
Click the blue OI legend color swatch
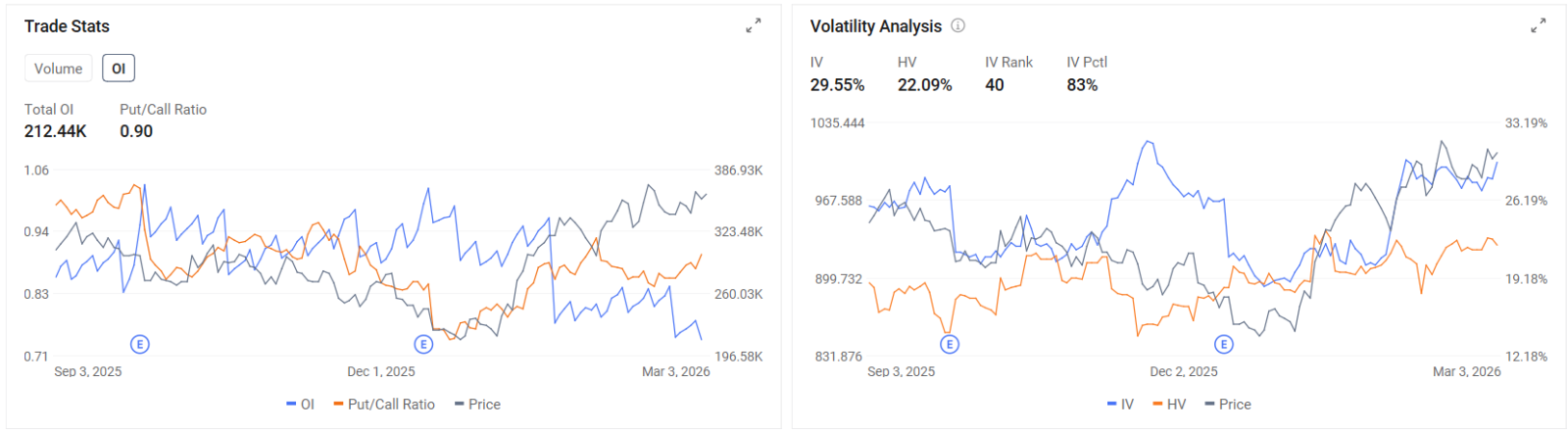coord(291,405)
